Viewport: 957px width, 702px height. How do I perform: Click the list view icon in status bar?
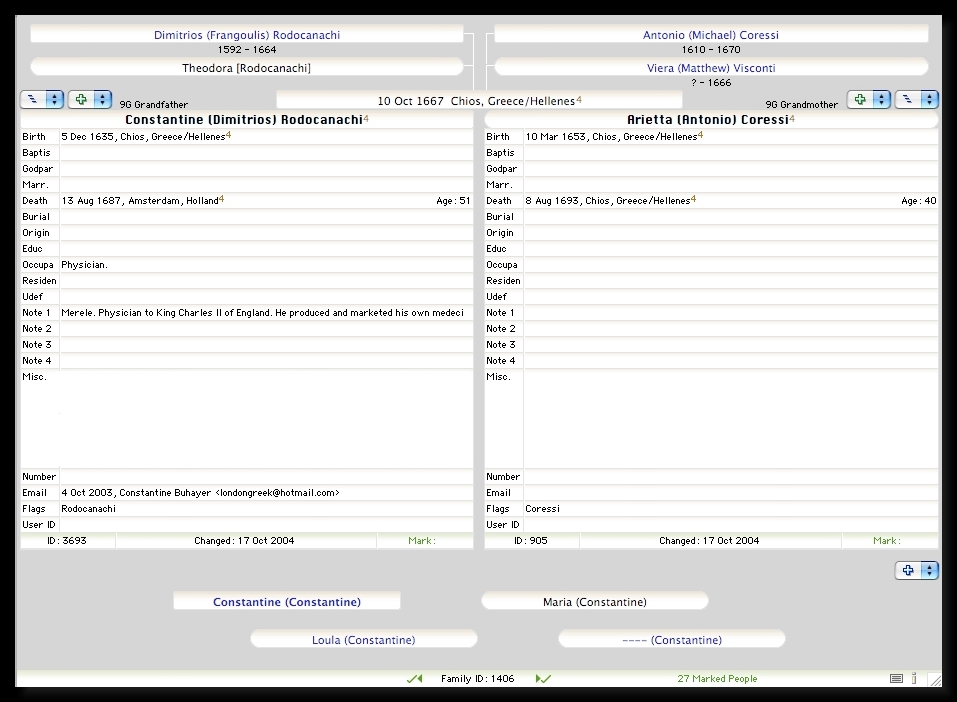(x=896, y=679)
